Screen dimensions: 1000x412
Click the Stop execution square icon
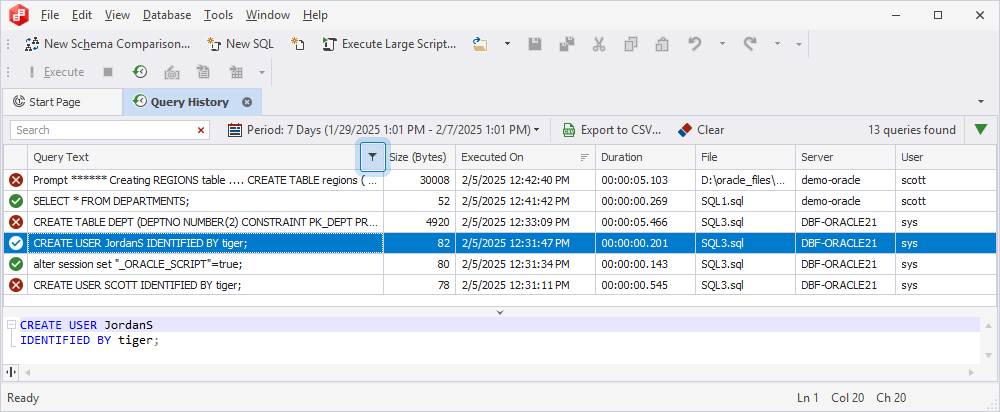pos(108,72)
